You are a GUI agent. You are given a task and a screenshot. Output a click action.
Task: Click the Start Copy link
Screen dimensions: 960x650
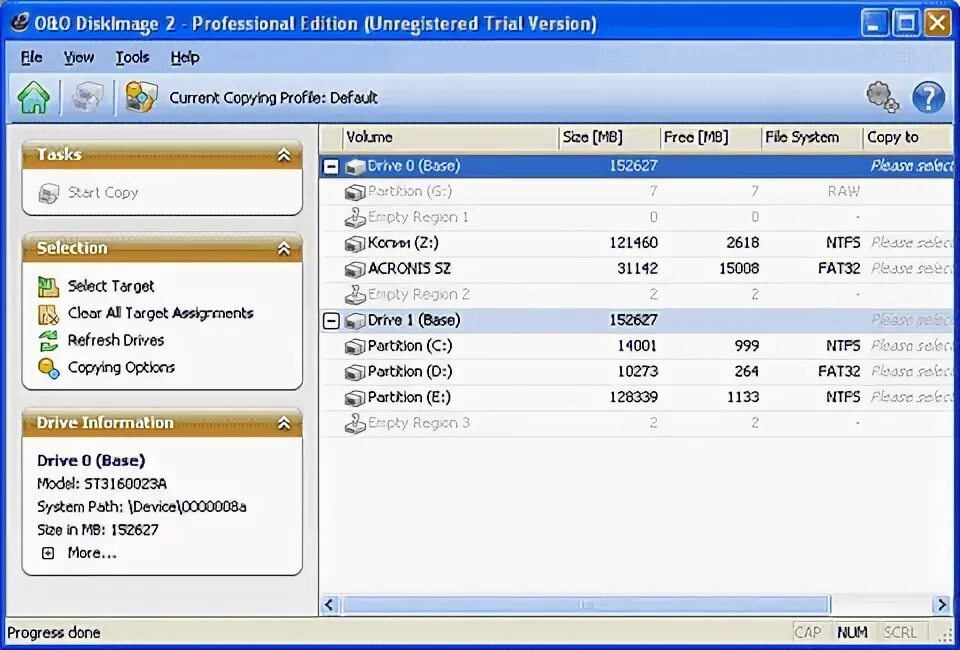point(103,193)
